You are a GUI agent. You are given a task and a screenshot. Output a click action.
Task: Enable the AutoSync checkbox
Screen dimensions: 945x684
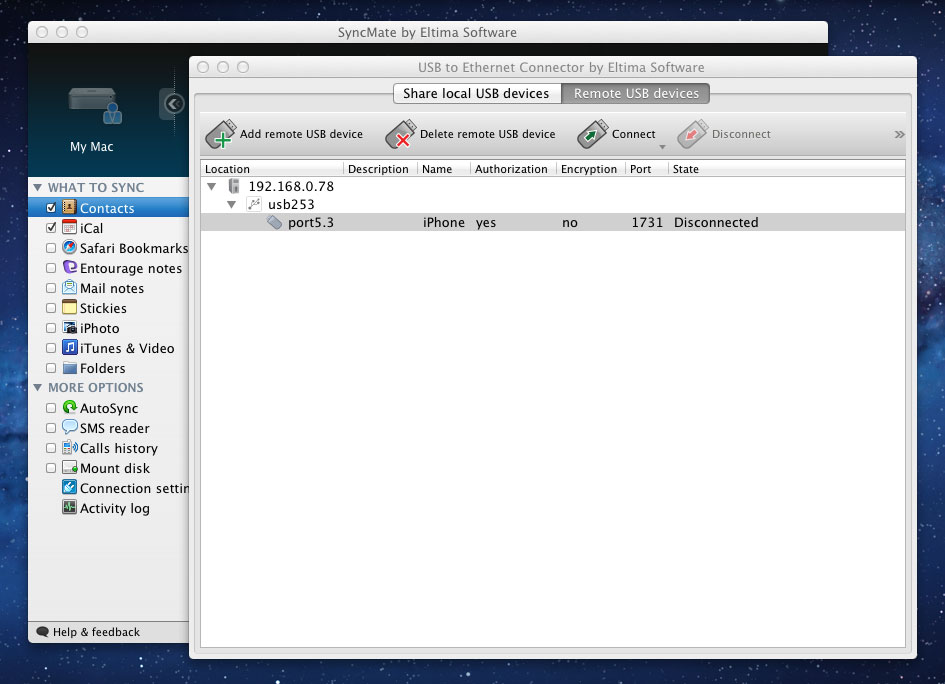[x=51, y=408]
